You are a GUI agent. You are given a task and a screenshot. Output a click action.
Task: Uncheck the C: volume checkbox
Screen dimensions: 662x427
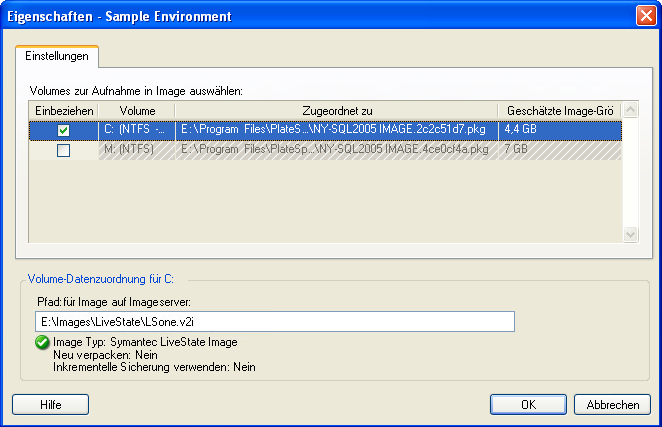tap(64, 130)
